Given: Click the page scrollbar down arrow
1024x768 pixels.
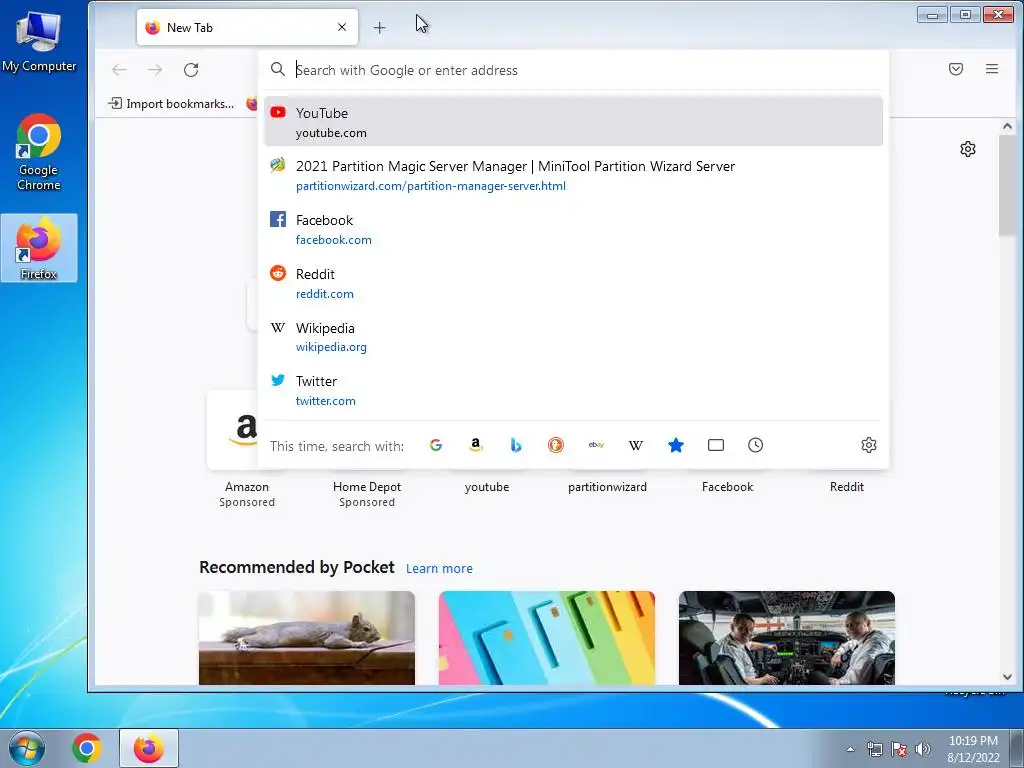Looking at the screenshot, I should pyautogui.click(x=1007, y=677).
